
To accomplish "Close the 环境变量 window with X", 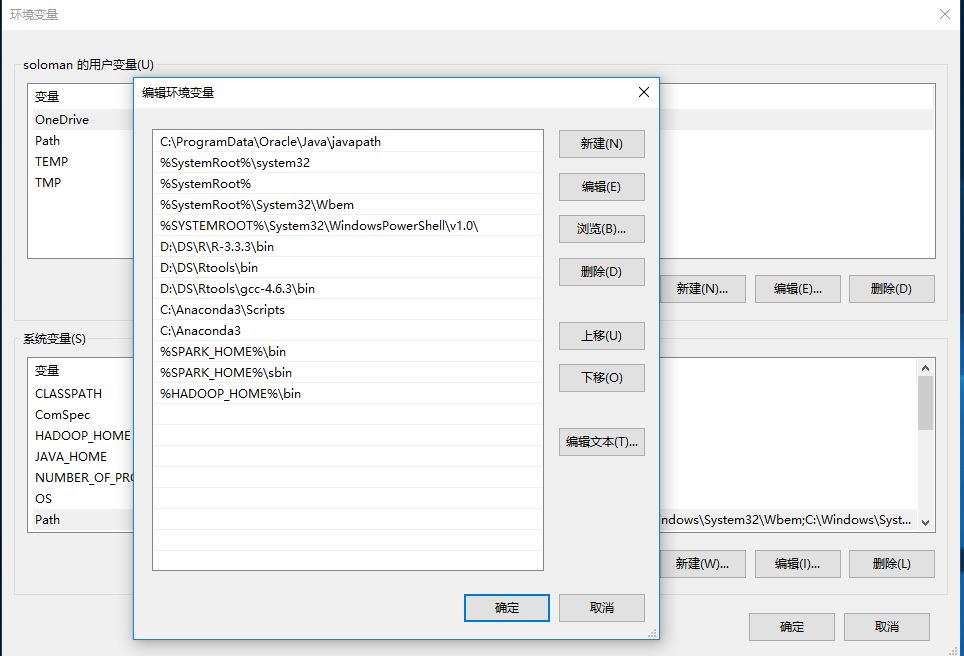I will (x=945, y=14).
